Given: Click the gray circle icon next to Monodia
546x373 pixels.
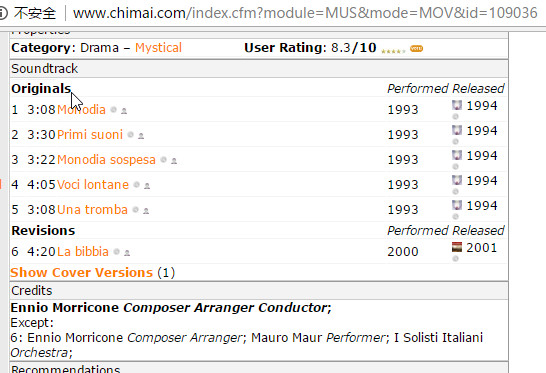Looking at the screenshot, I should pyautogui.click(x=114, y=110).
